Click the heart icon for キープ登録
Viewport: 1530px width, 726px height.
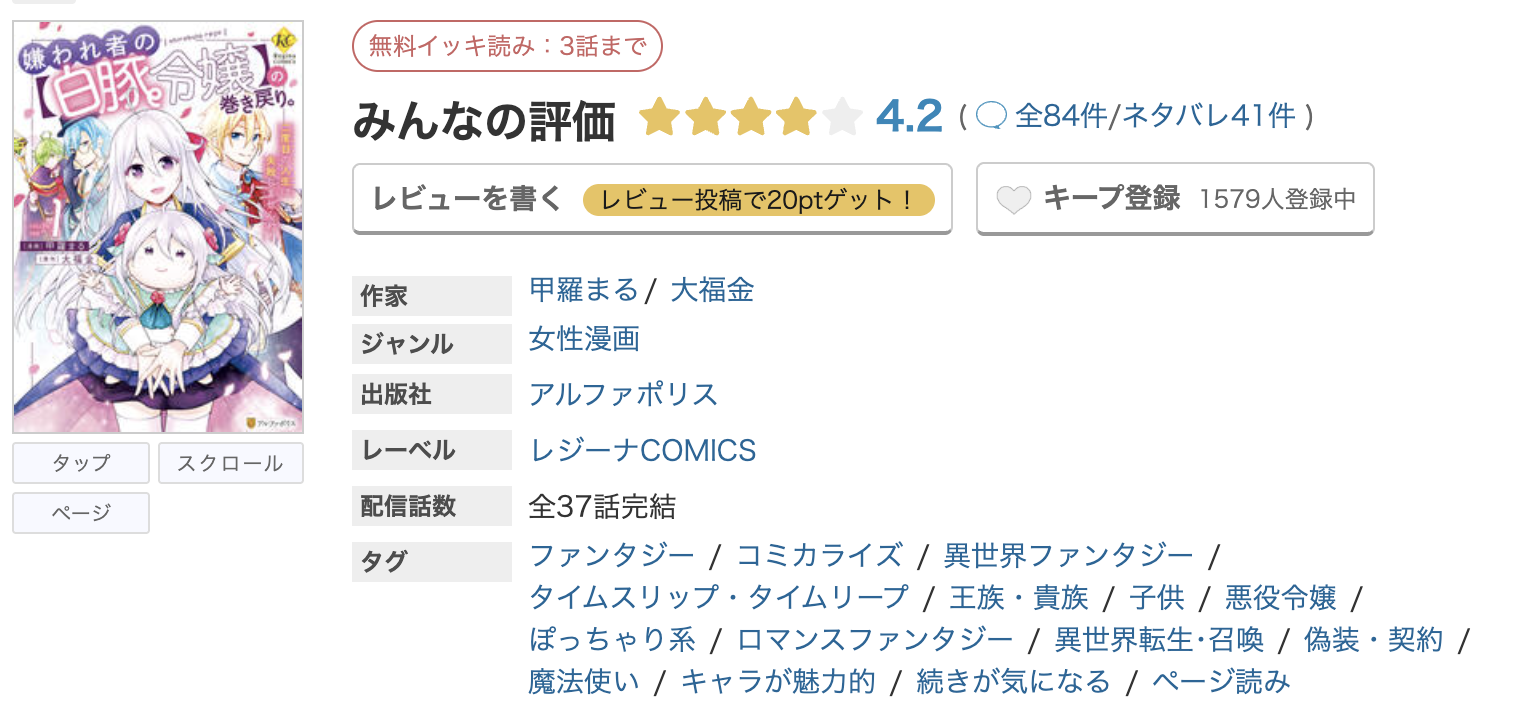coord(1016,198)
